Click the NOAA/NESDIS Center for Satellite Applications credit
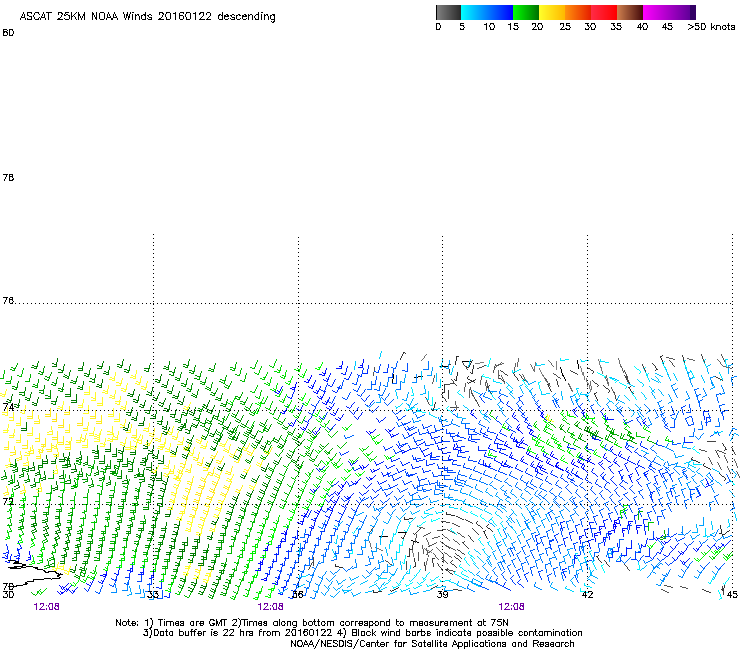 (x=432, y=644)
